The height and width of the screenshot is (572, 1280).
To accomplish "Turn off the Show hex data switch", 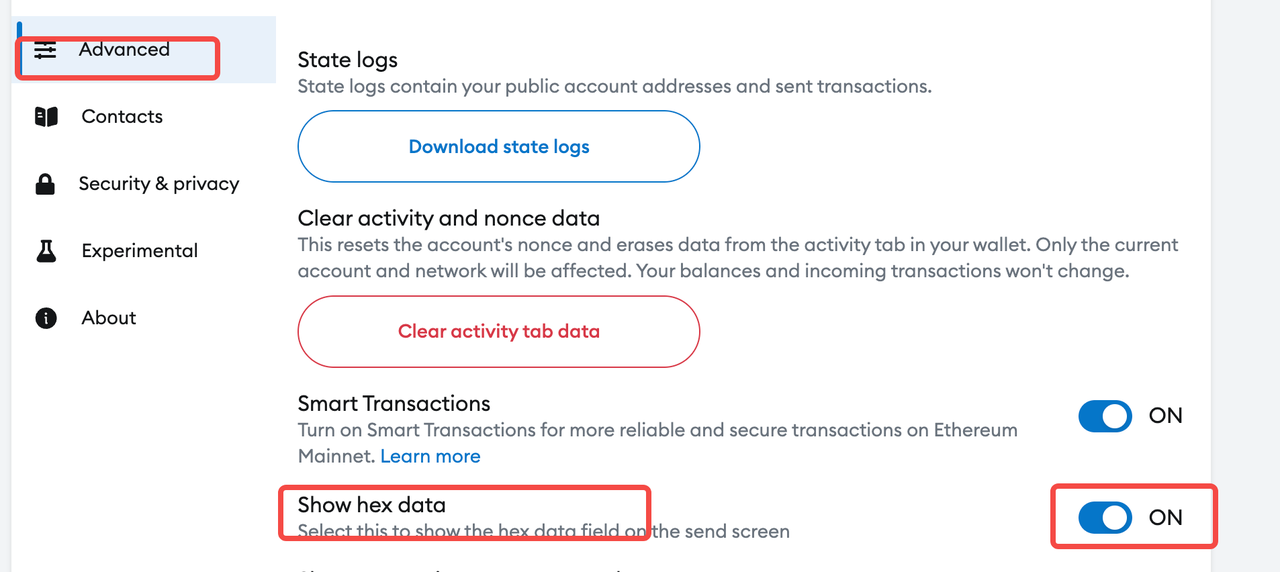I will point(1105,517).
